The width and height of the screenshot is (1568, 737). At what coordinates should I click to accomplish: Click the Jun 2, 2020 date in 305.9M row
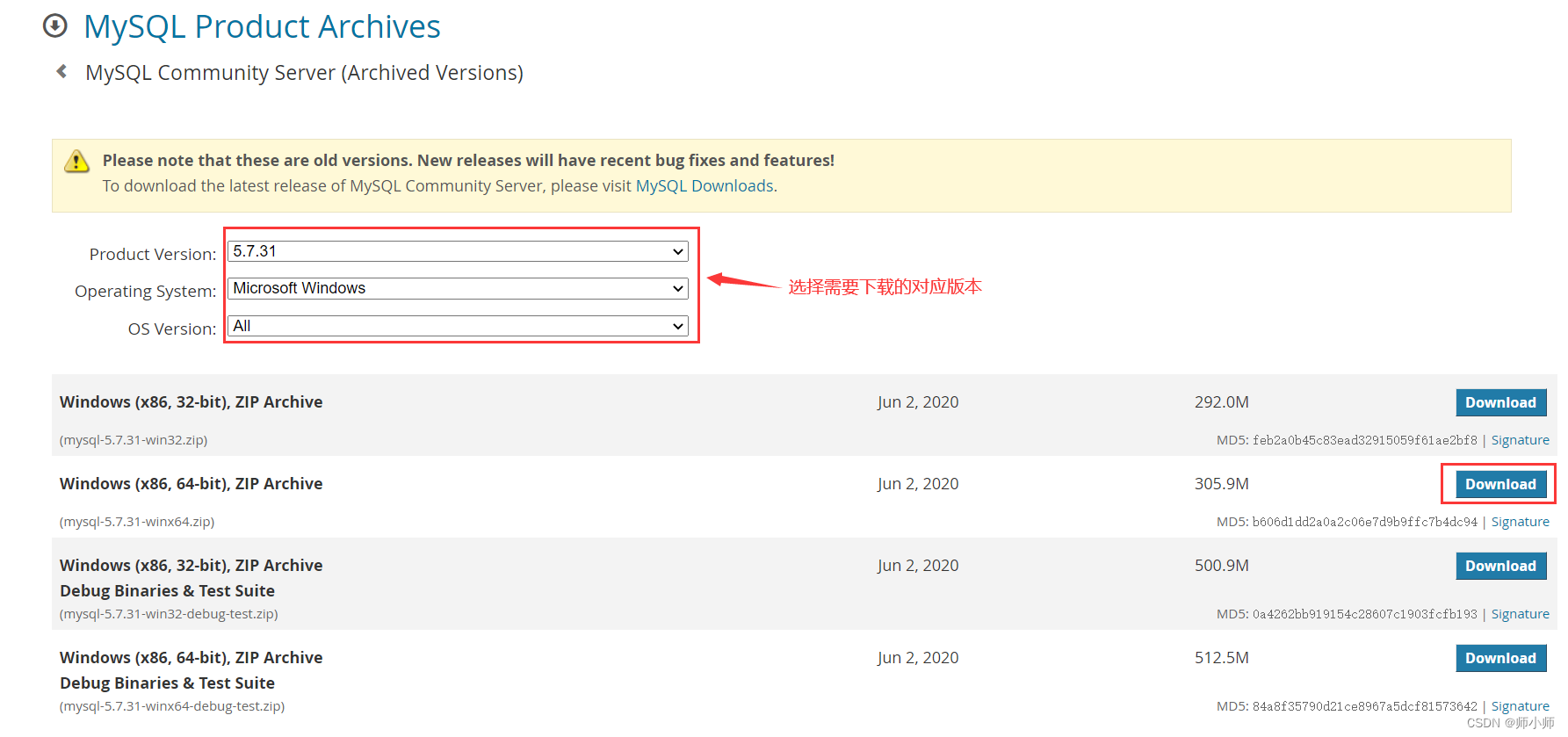(x=918, y=484)
